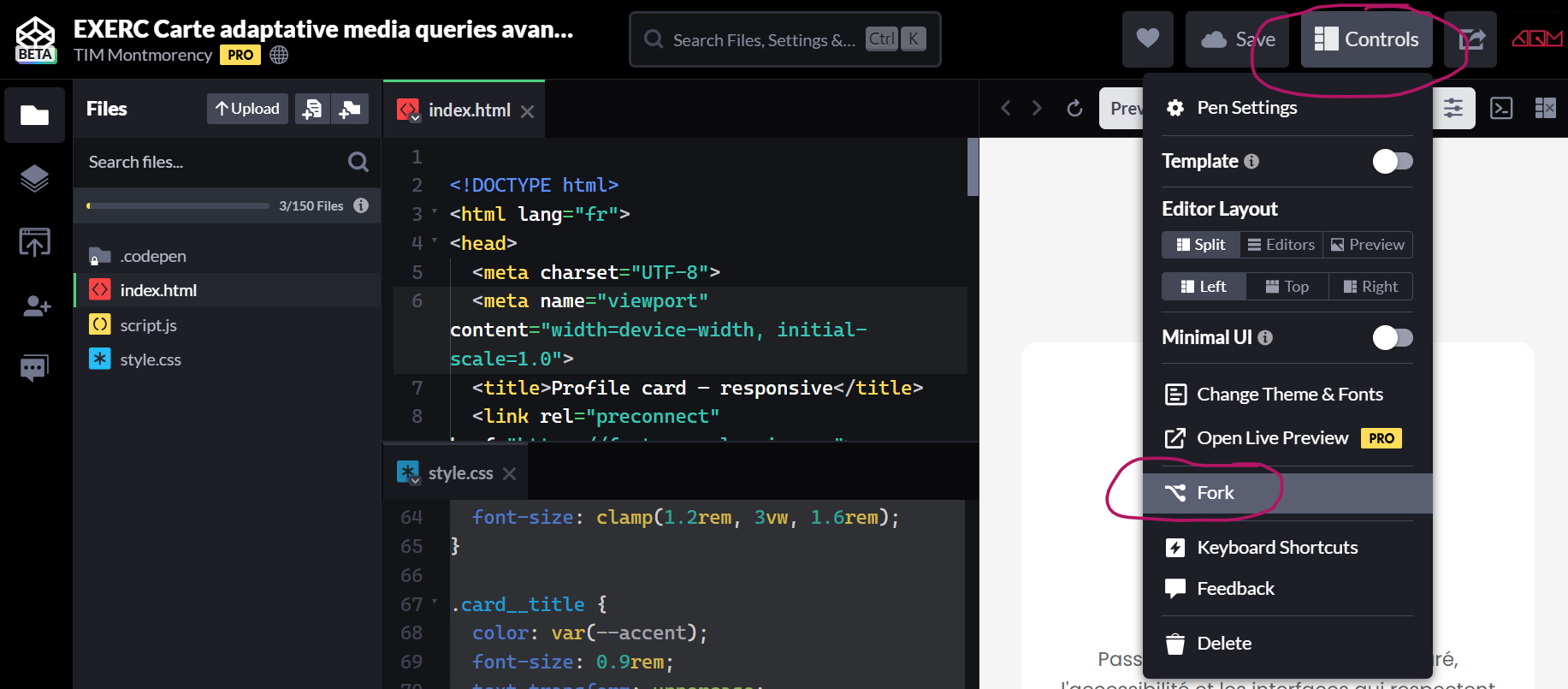Screen dimensions: 1568x689
Task: Click the new folder icon in the Files panel
Action: click(x=350, y=109)
